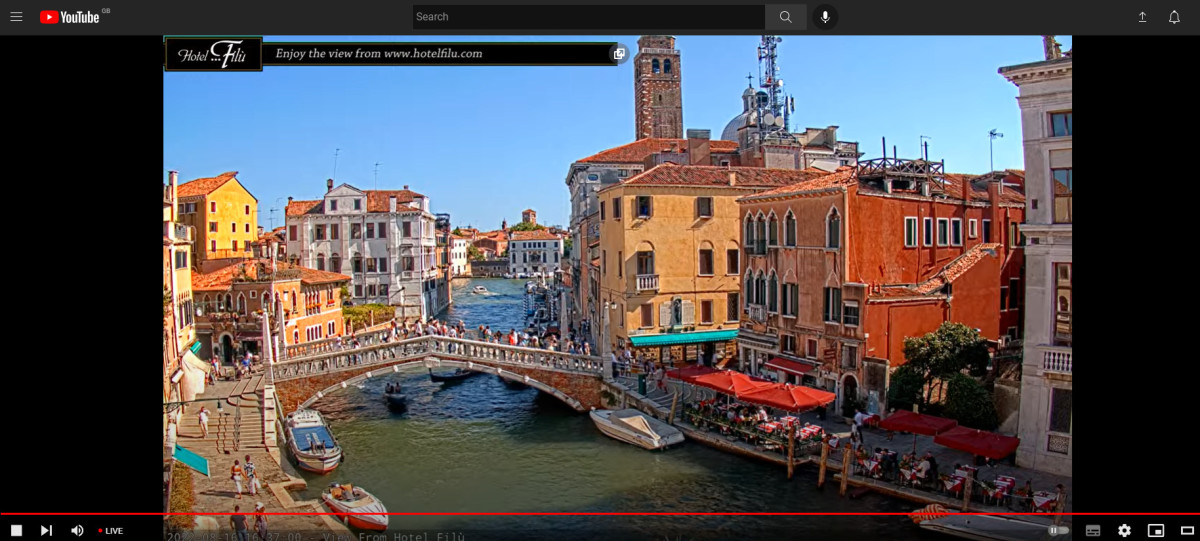Stop the live stream playback
The height and width of the screenshot is (541, 1200).
click(16, 530)
